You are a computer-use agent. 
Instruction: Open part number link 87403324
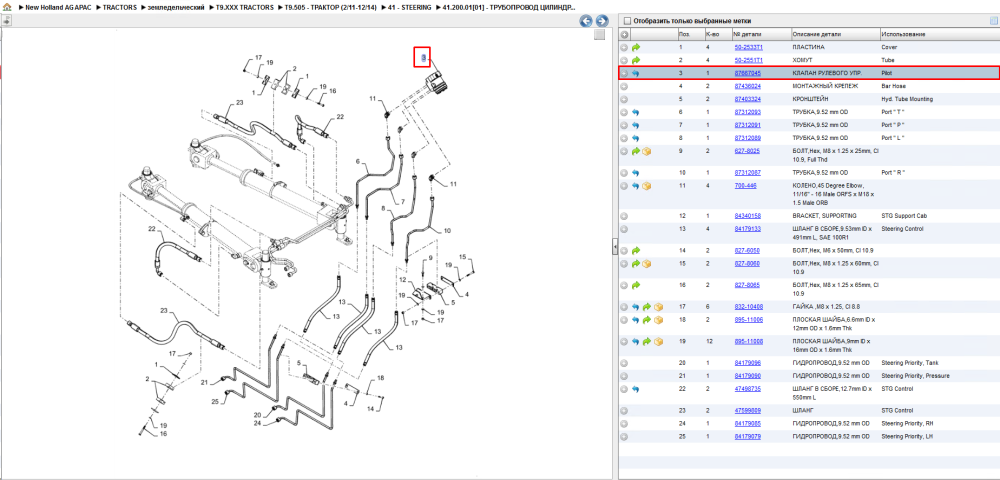(x=747, y=99)
